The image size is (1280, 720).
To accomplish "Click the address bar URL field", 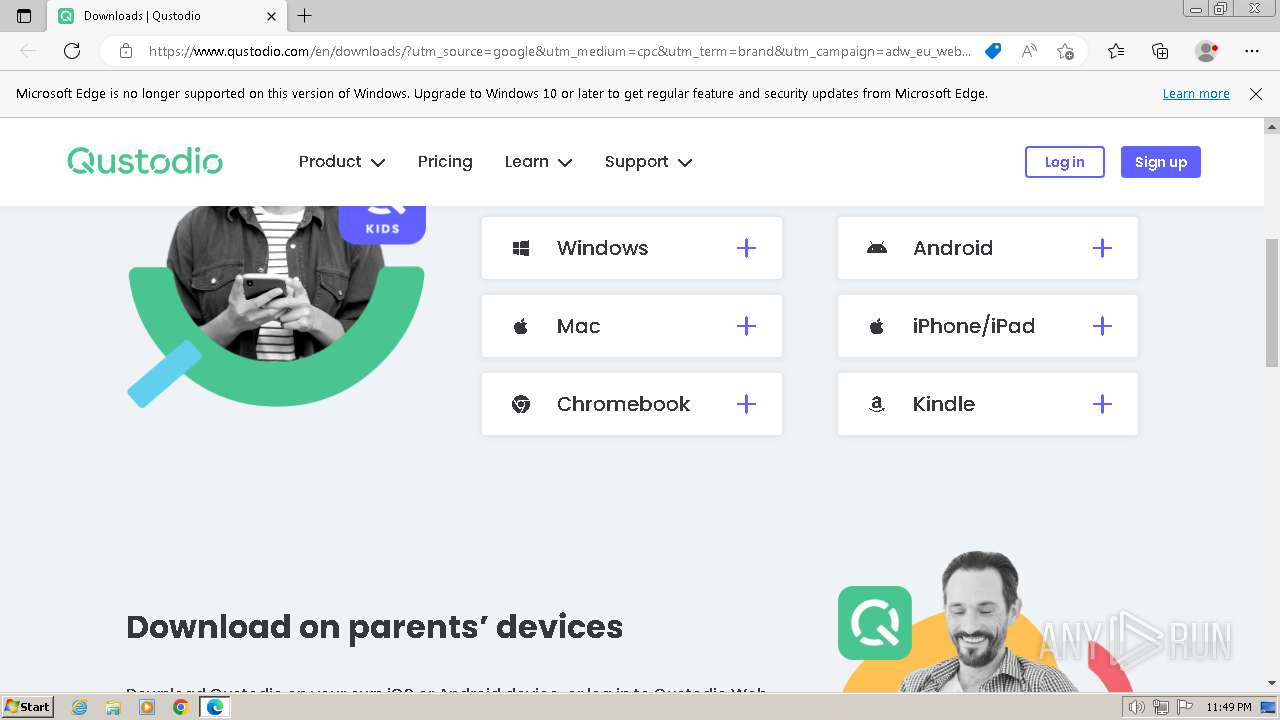I will (x=560, y=51).
